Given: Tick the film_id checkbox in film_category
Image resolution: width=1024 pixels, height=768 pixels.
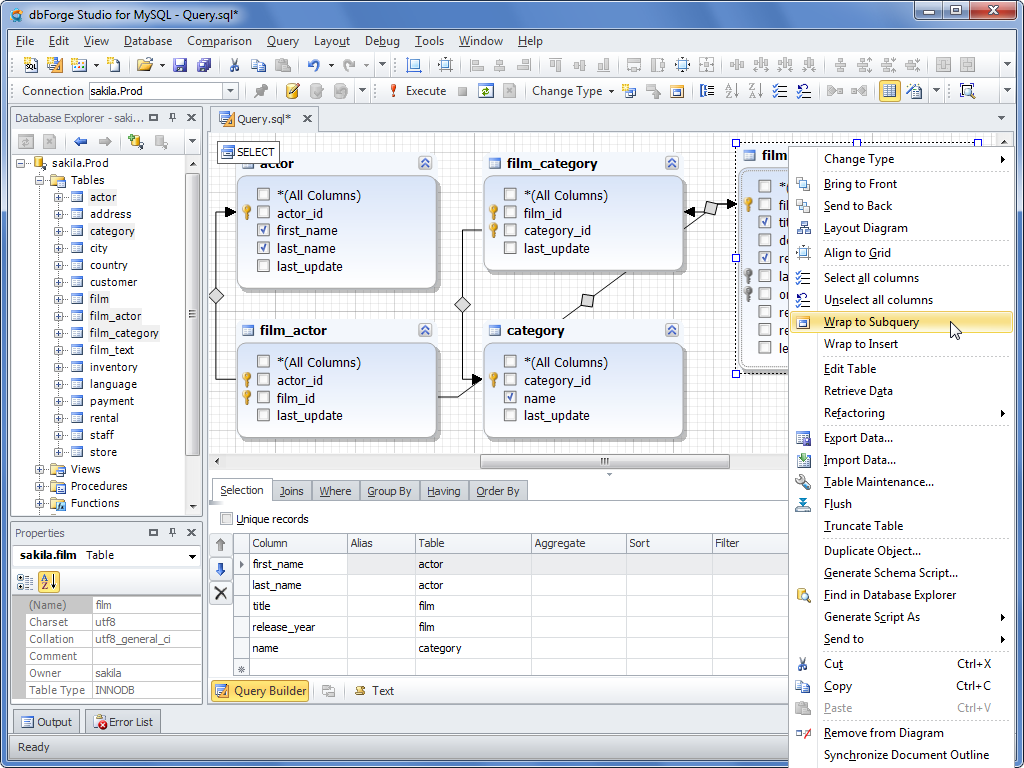Looking at the screenshot, I should click(510, 213).
